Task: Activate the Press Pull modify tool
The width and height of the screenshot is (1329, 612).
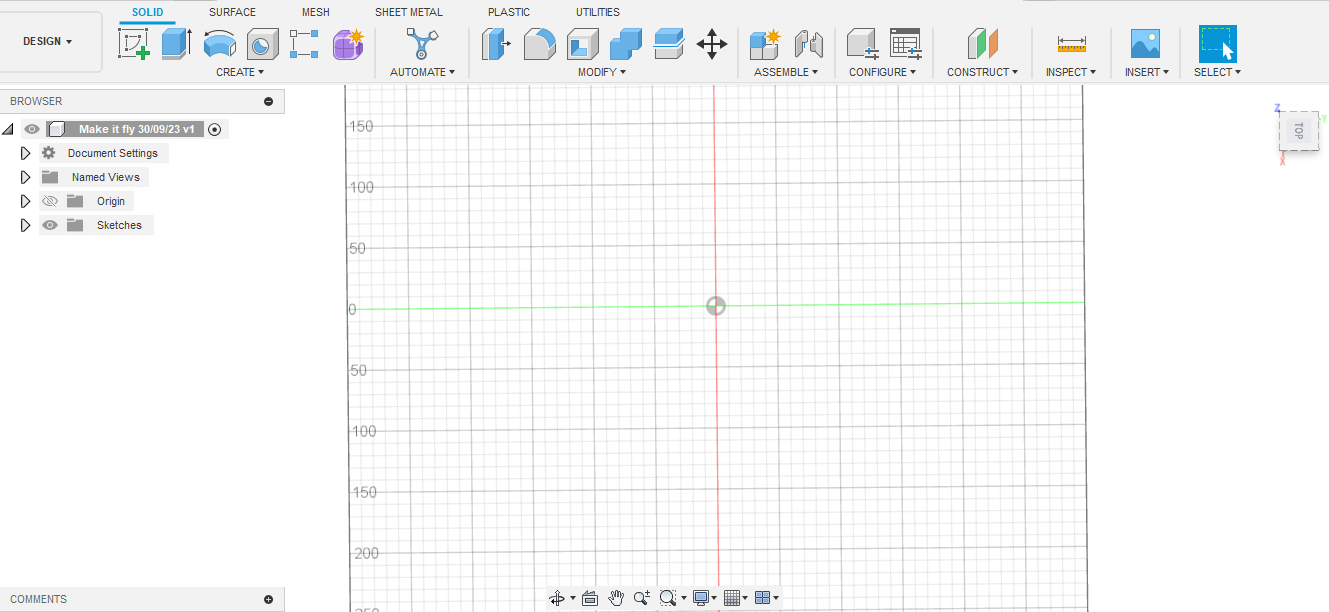Action: [x=496, y=44]
